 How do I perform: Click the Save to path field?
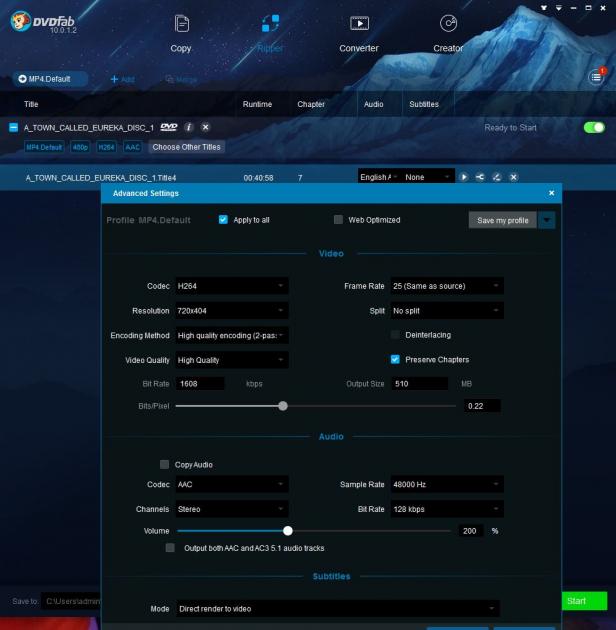71,601
